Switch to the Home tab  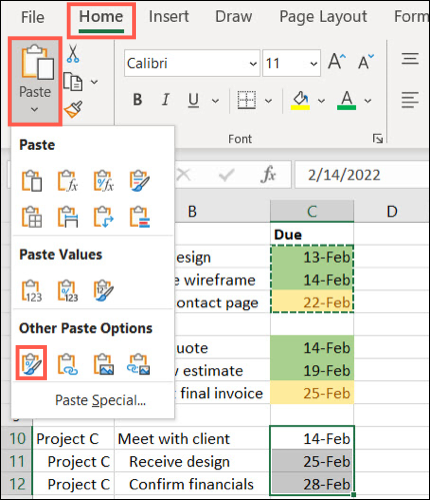pyautogui.click(x=101, y=17)
